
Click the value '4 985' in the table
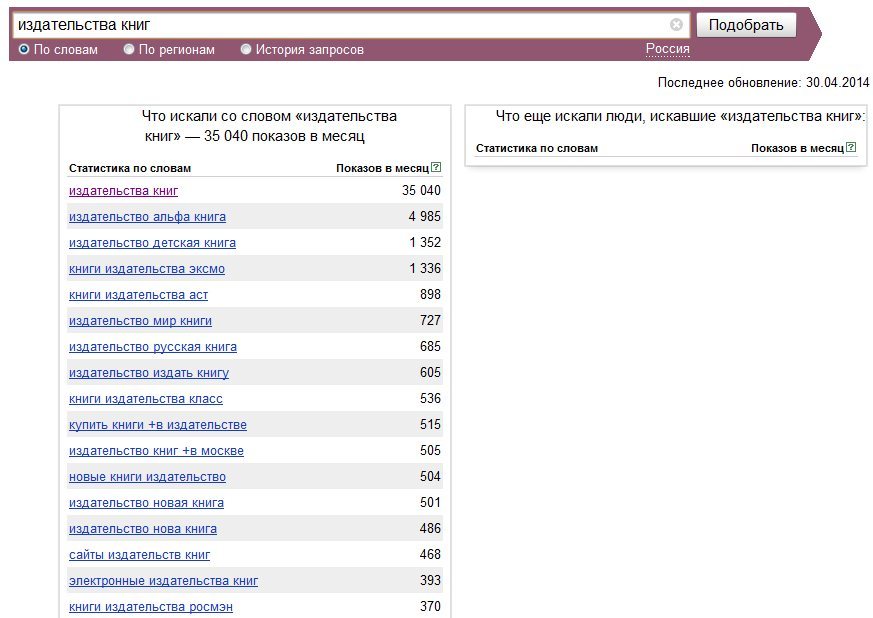424,216
